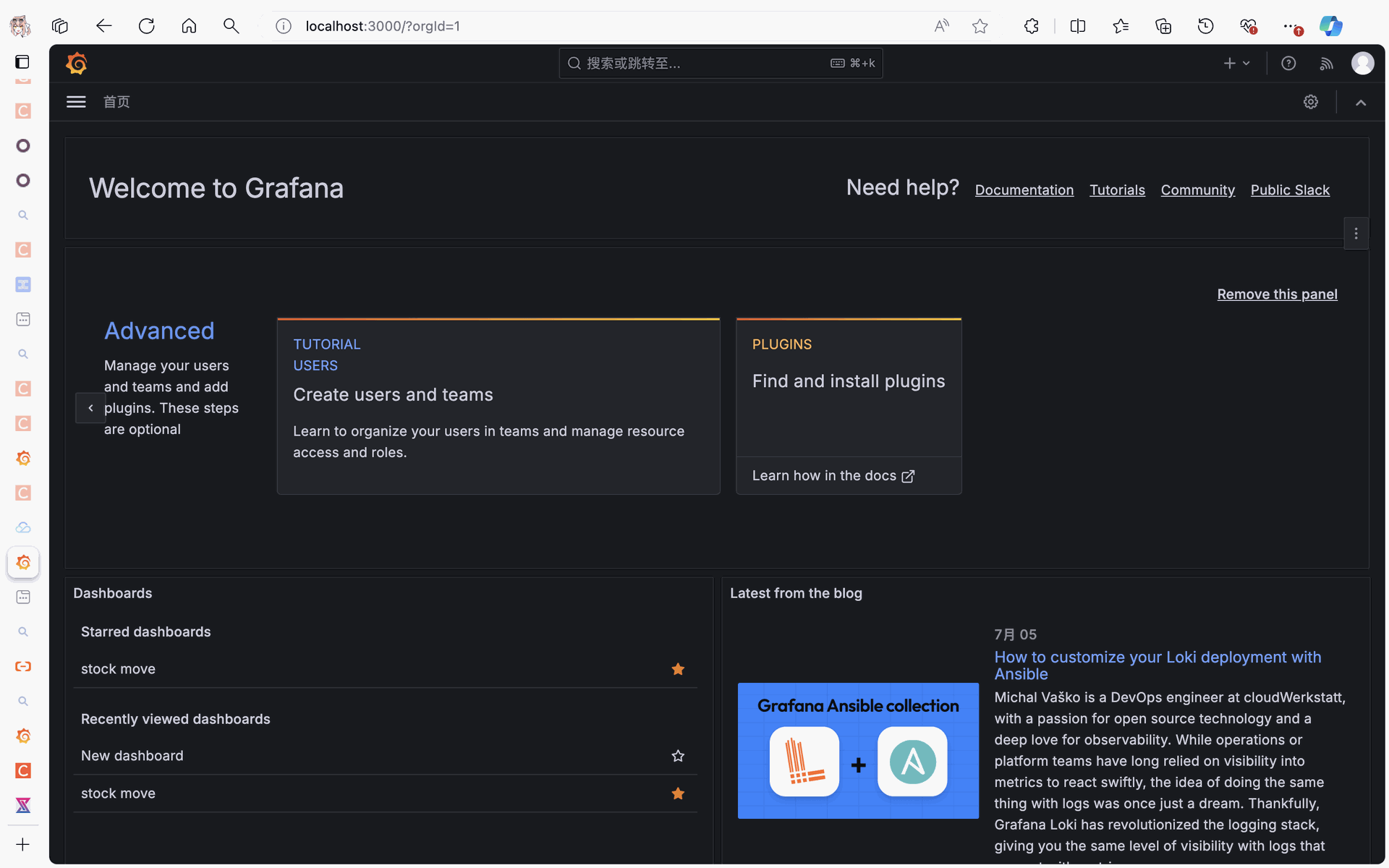Open the Loki Ansible blog post title
This screenshot has width=1389, height=868.
pyautogui.click(x=1157, y=665)
